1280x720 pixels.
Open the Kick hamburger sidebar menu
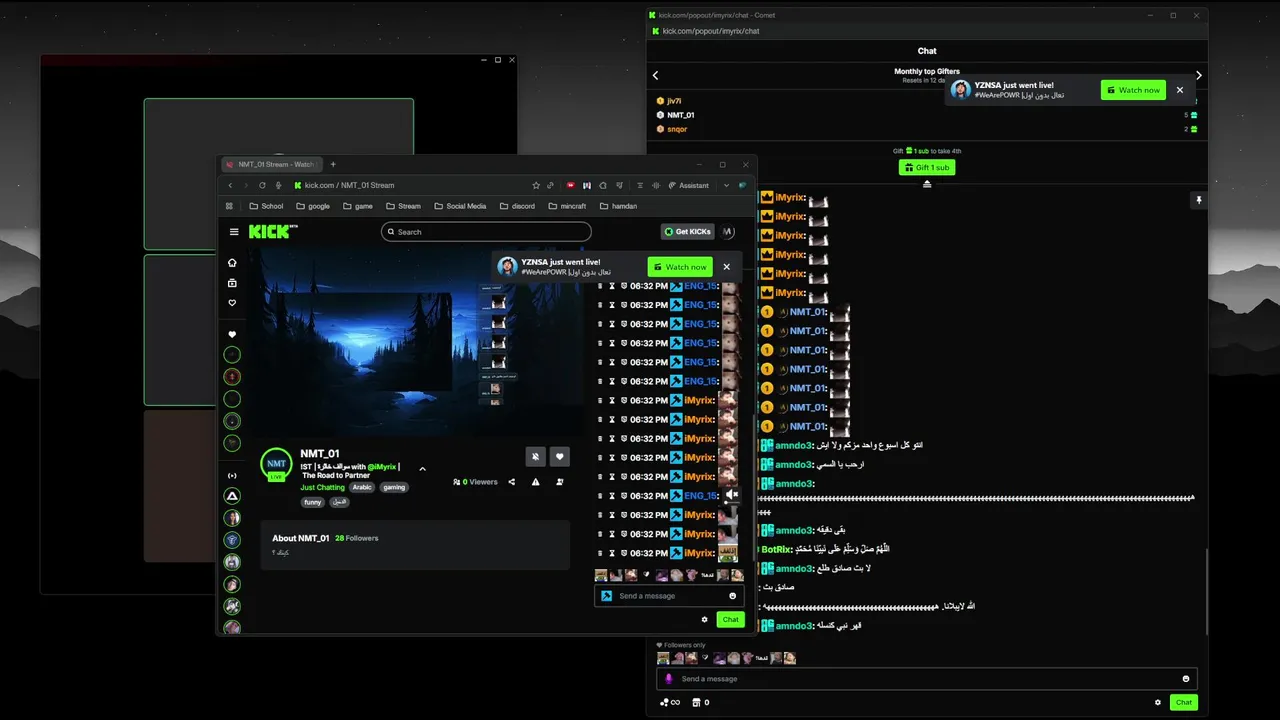point(234,232)
